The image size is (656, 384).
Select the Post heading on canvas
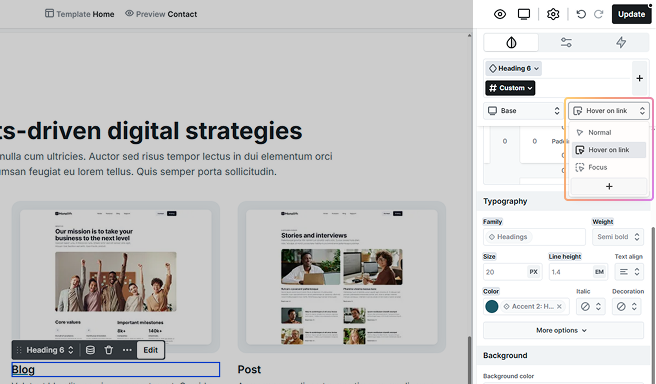tap(249, 369)
